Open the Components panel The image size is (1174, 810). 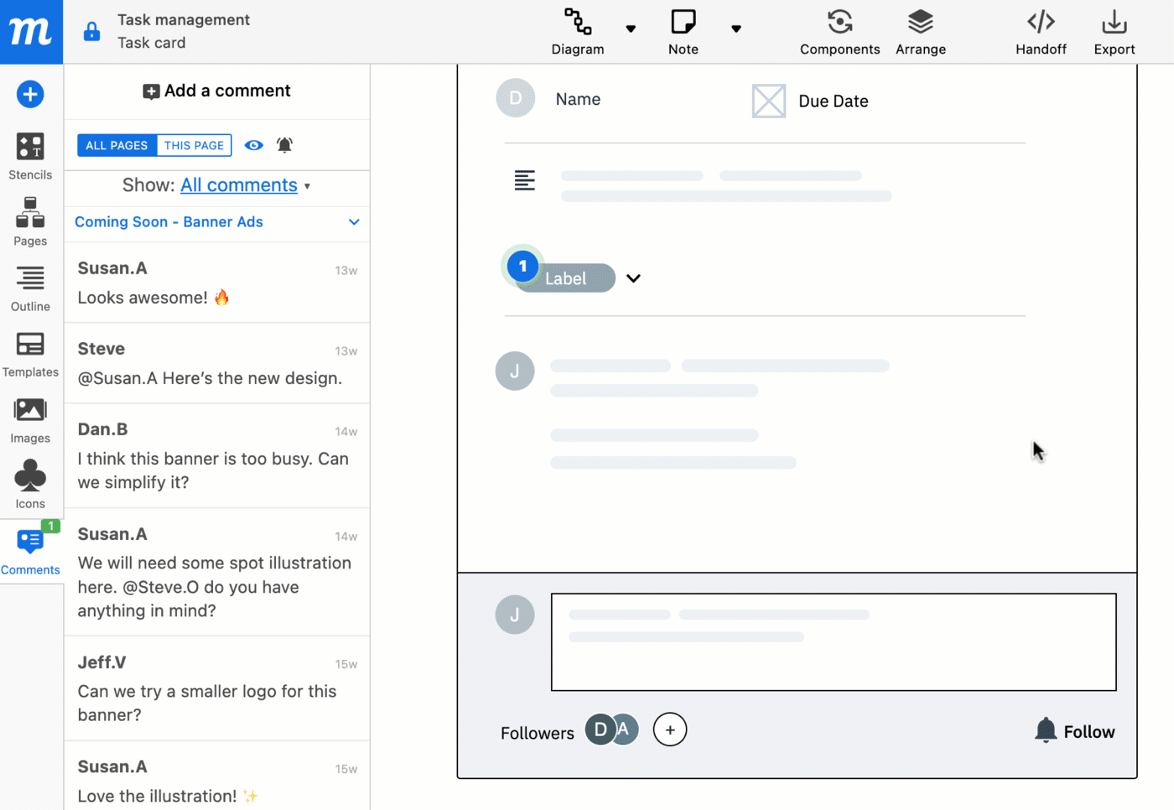(x=840, y=32)
